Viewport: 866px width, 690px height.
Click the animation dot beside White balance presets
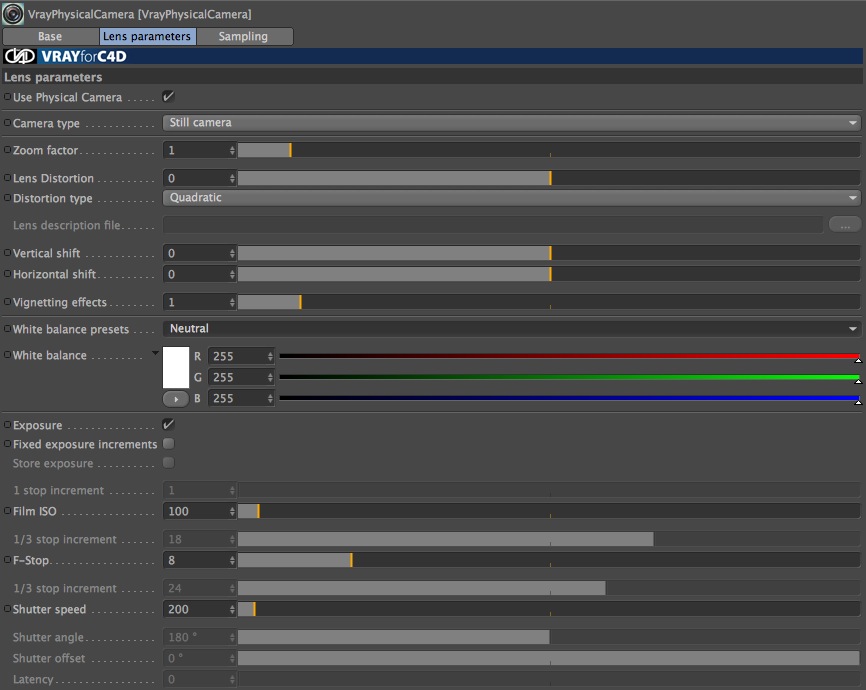(8, 329)
